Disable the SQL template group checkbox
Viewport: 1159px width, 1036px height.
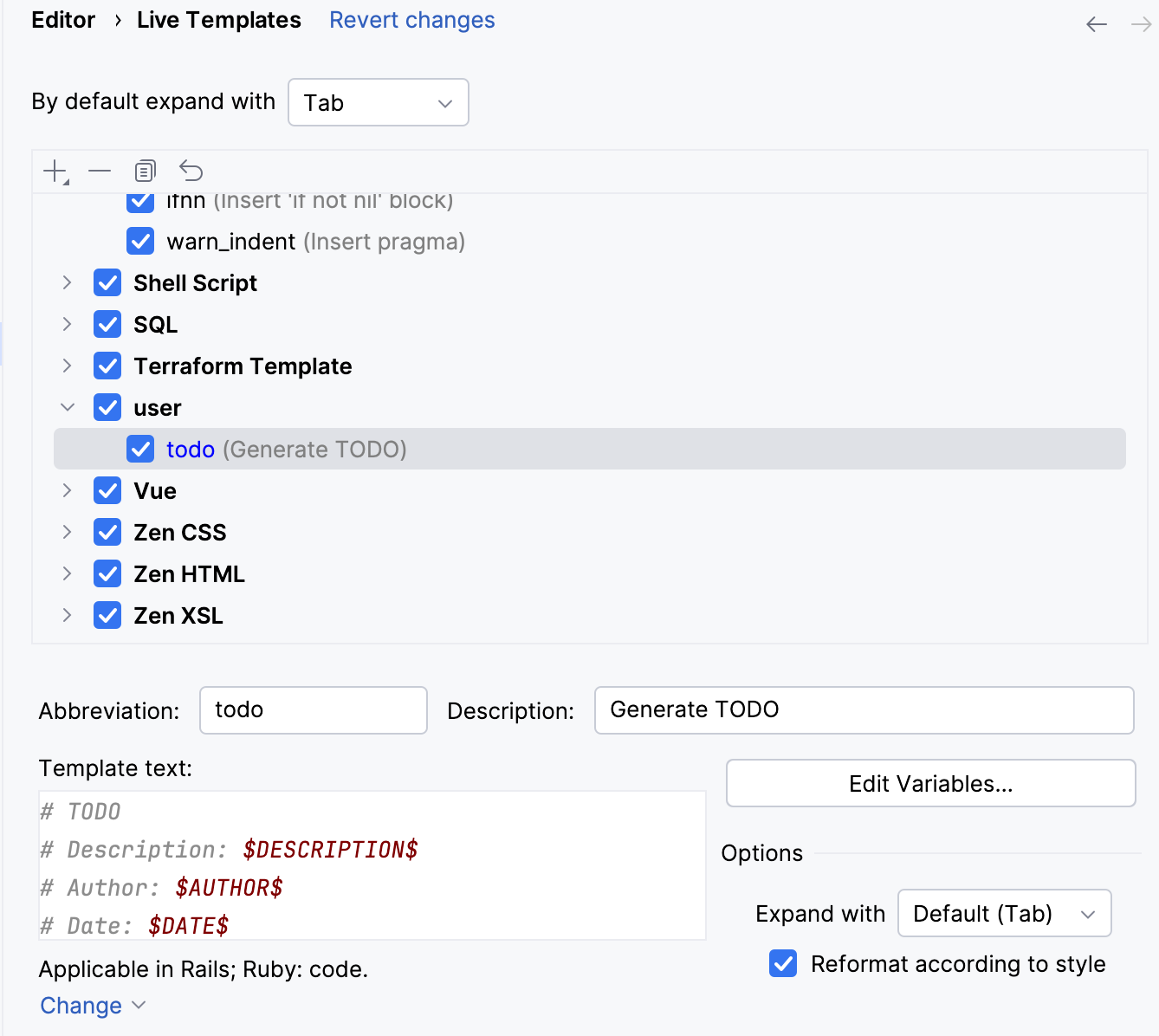107,324
